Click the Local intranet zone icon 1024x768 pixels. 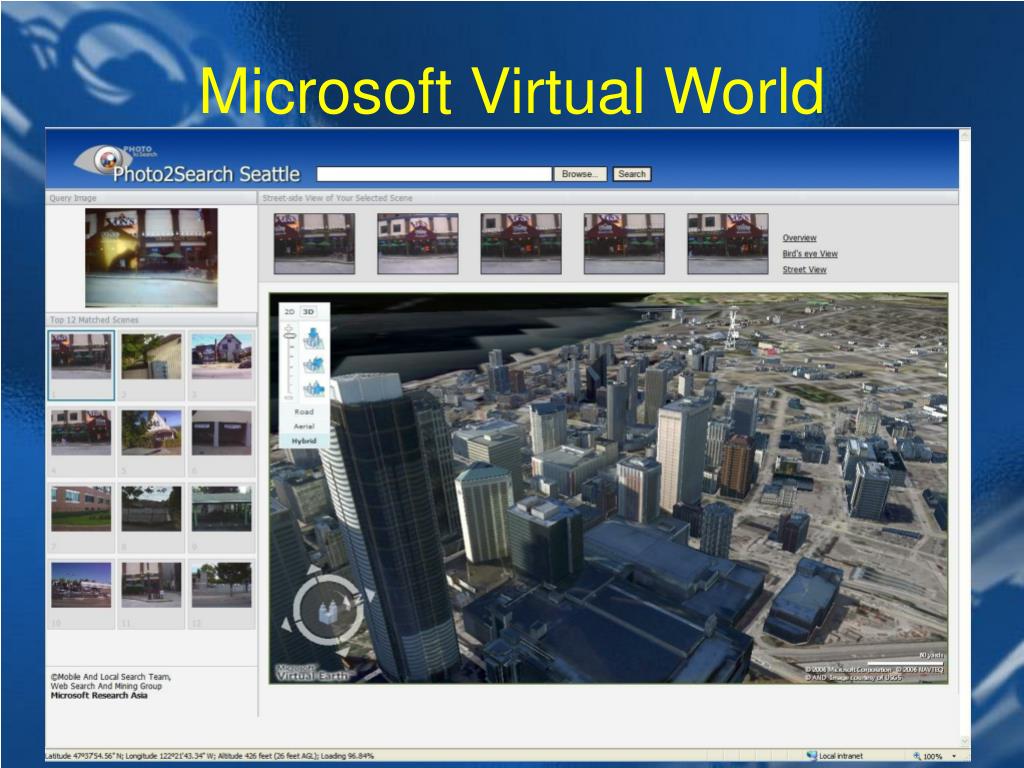pos(812,756)
